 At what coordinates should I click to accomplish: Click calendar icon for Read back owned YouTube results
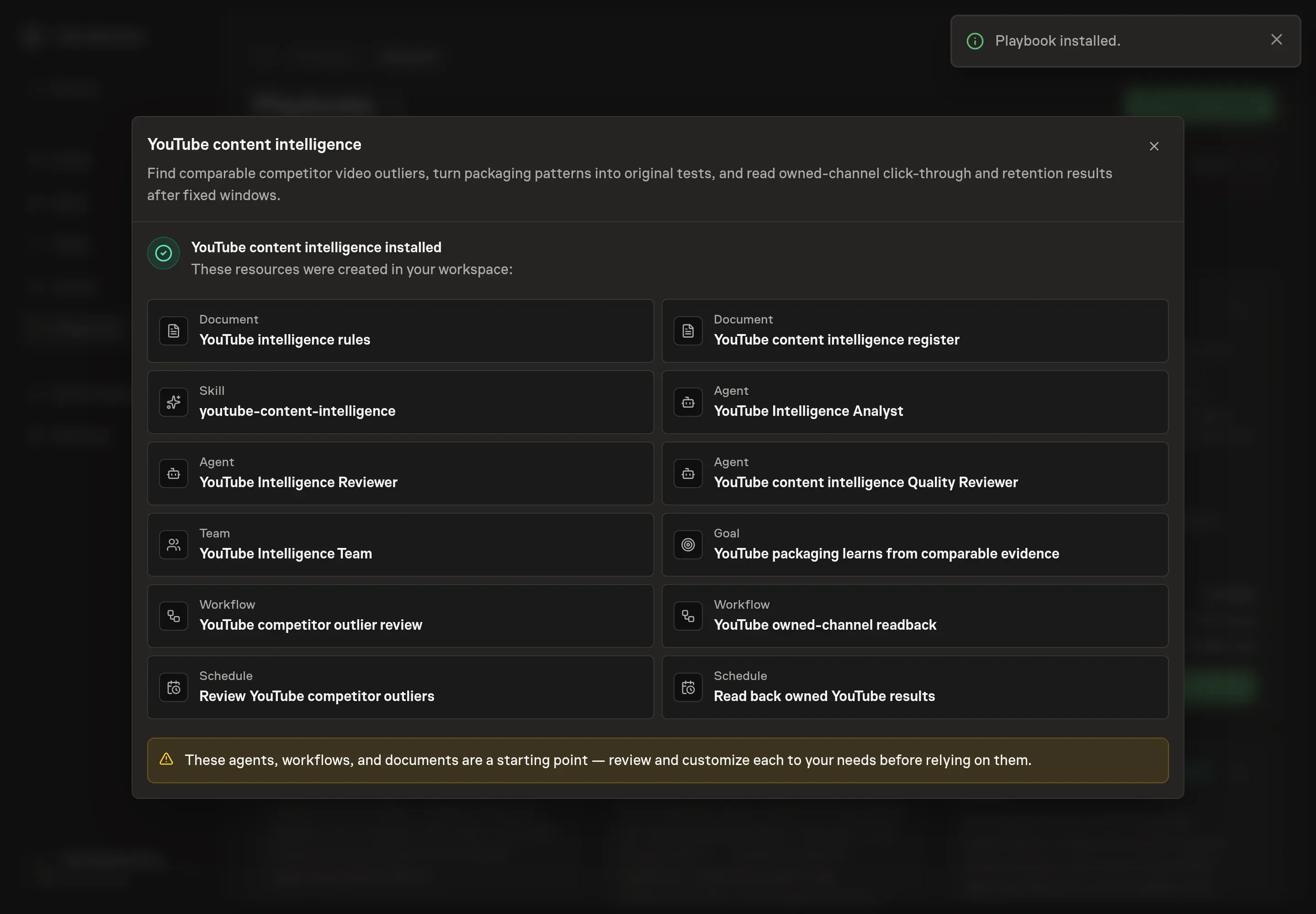(x=688, y=687)
